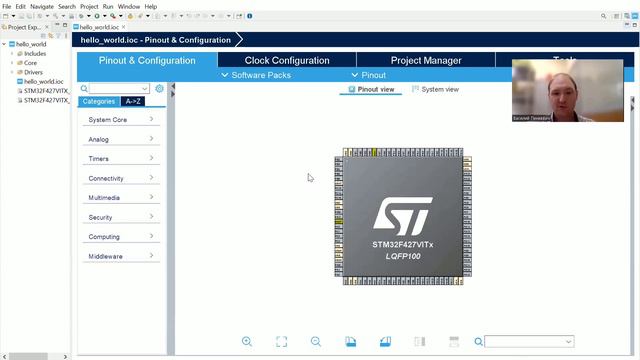Click the open perspective icon at top right

pyautogui.click(x=616, y=16)
